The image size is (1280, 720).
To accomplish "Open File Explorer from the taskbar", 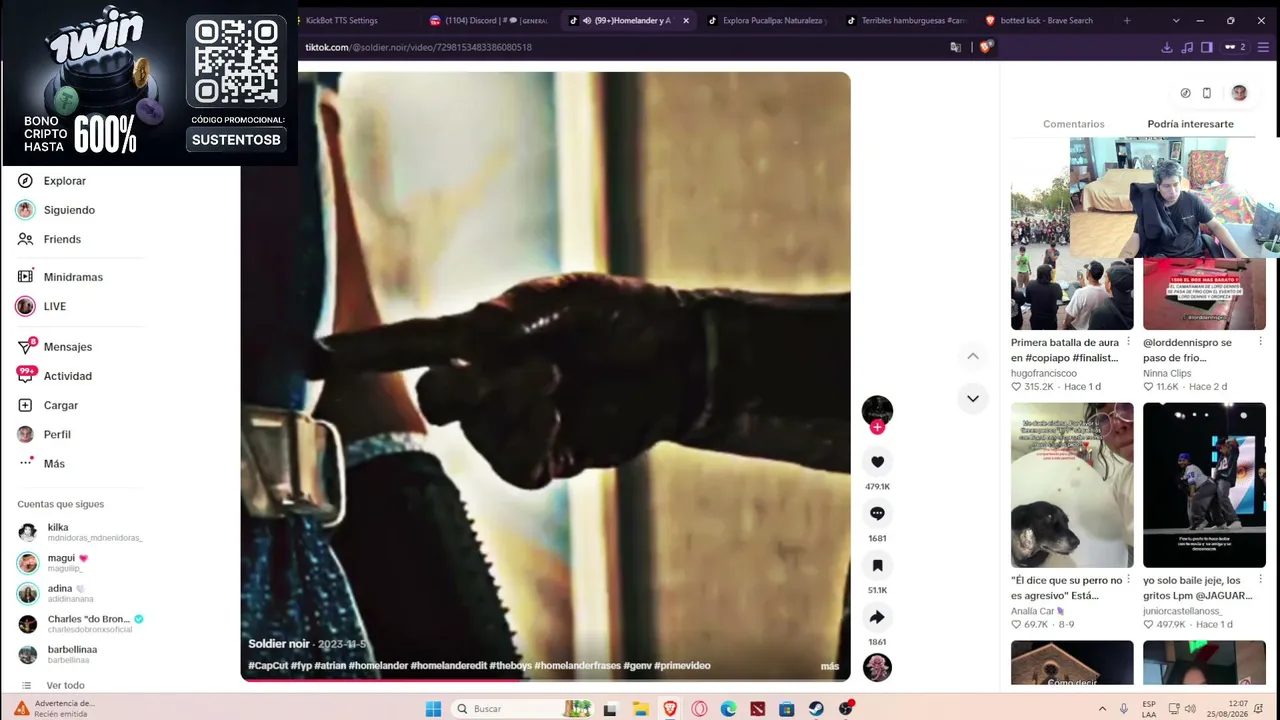I will pyautogui.click(x=640, y=709).
